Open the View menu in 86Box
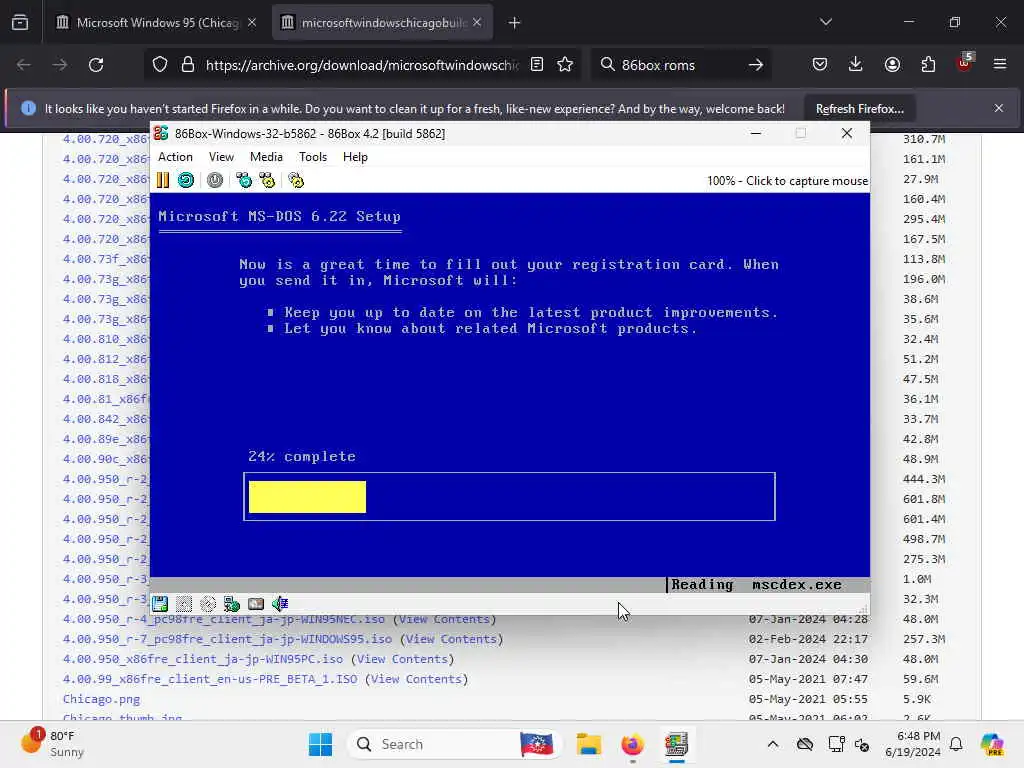Image resolution: width=1024 pixels, height=768 pixels. [x=221, y=157]
